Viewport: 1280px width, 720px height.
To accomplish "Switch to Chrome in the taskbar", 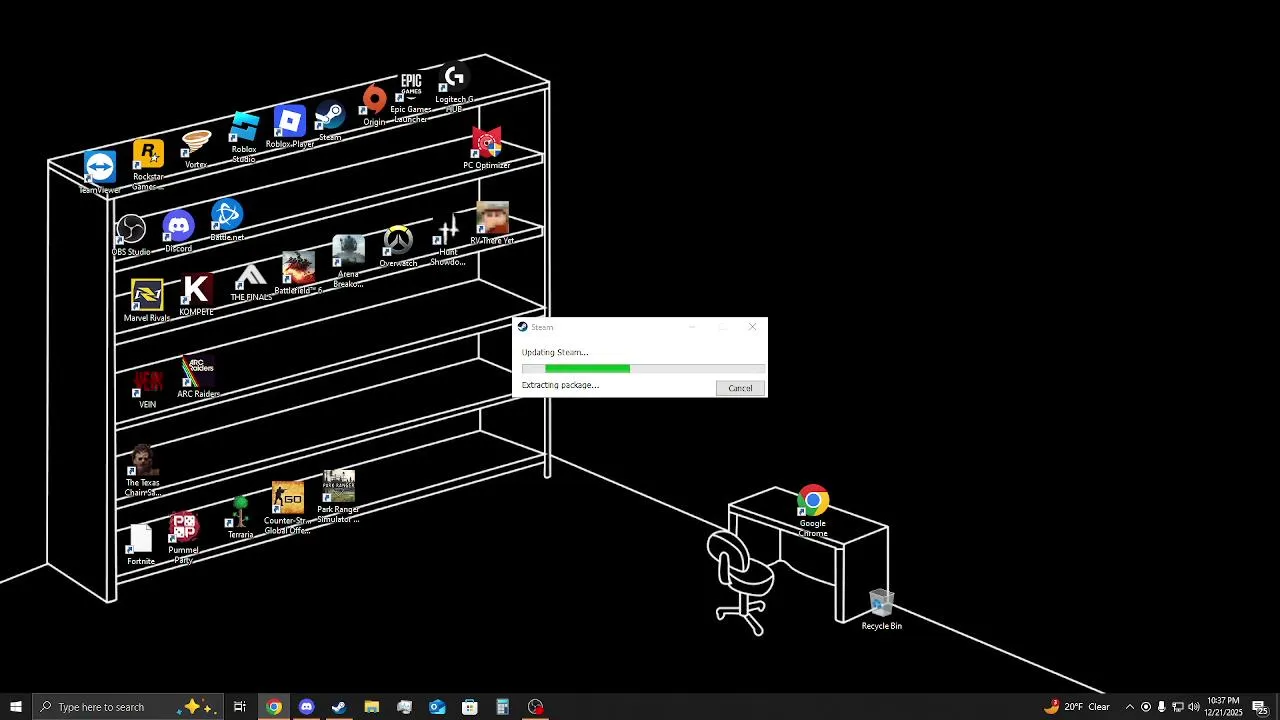I will [273, 707].
